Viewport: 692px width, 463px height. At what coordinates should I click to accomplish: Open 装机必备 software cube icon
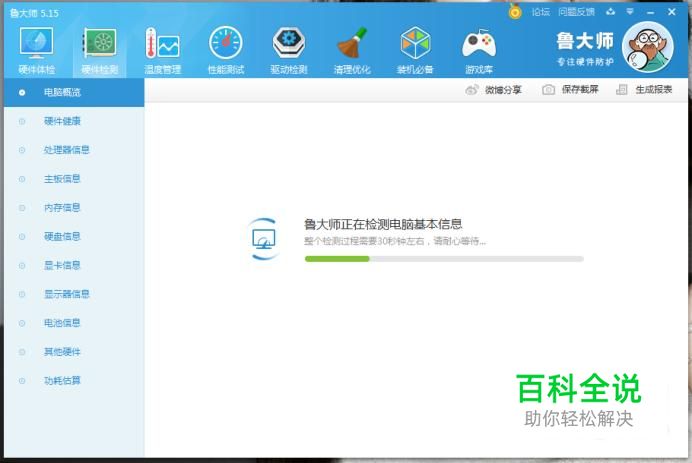point(415,49)
